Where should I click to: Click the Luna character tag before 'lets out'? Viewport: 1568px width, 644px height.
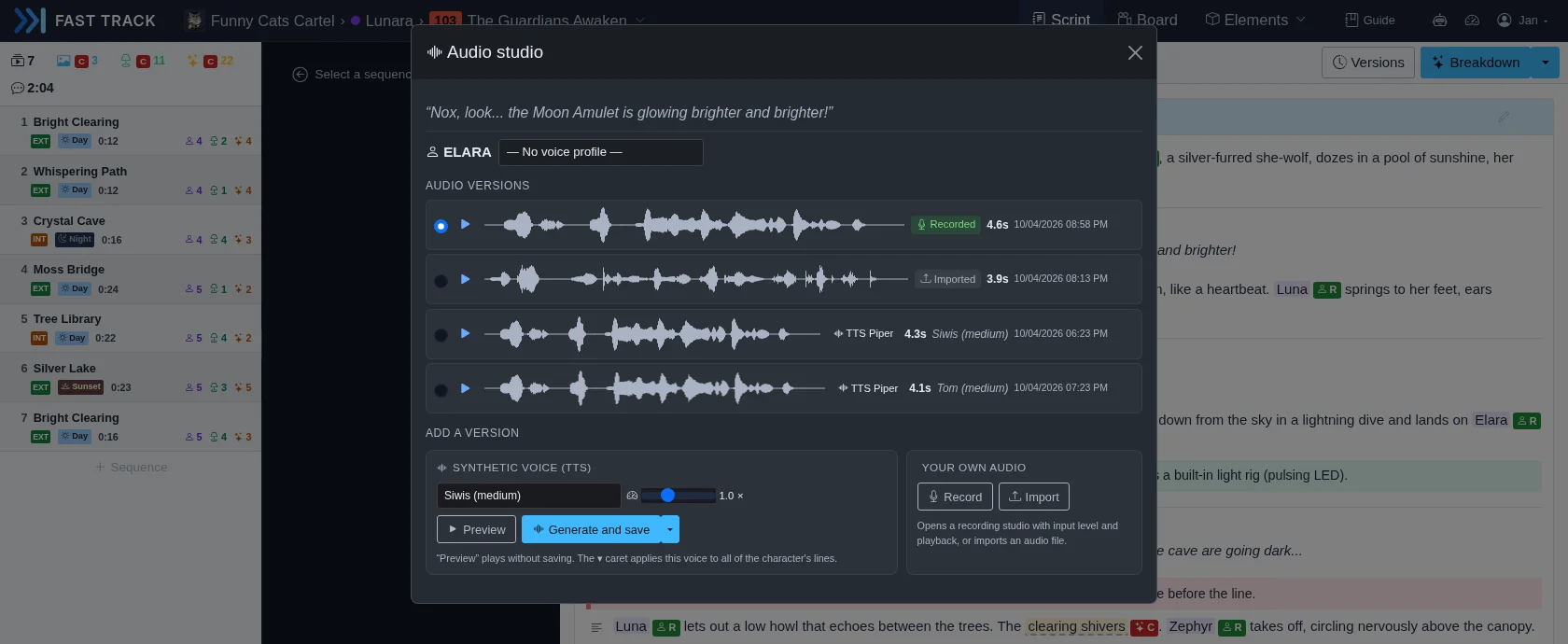631,626
